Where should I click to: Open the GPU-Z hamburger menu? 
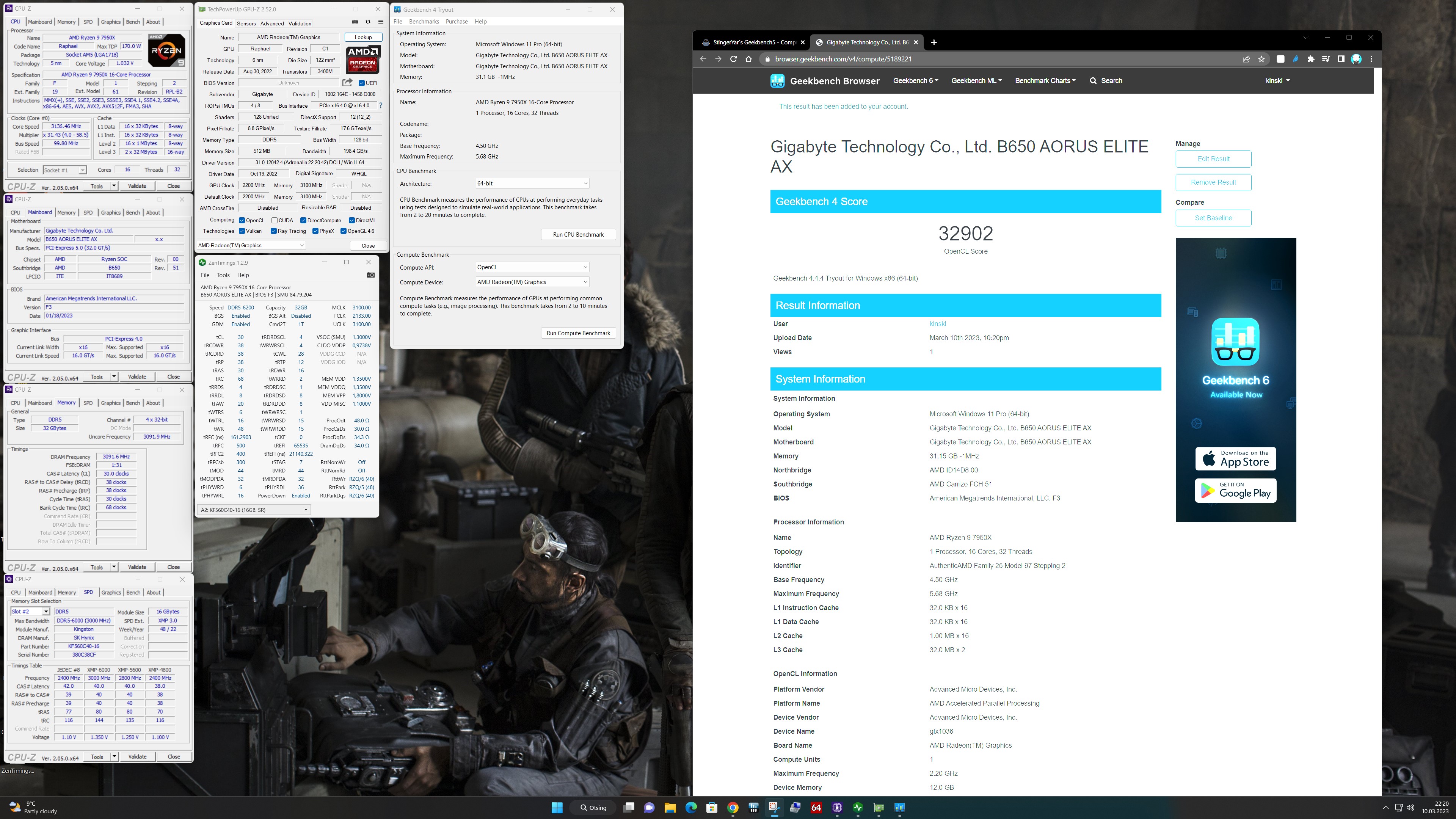tap(381, 22)
